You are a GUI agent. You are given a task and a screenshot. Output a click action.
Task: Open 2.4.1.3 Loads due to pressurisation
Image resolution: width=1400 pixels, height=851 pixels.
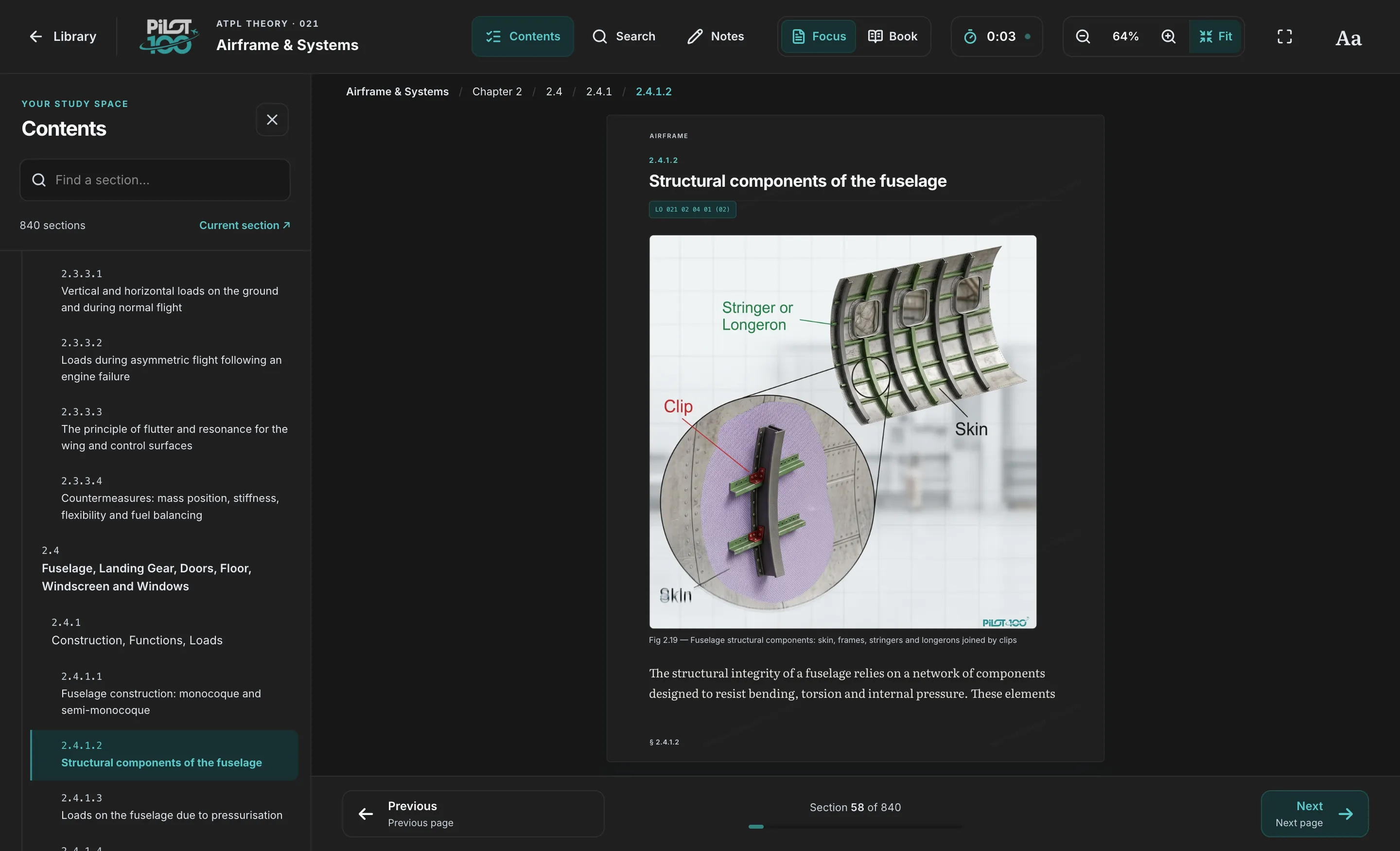(x=165, y=807)
